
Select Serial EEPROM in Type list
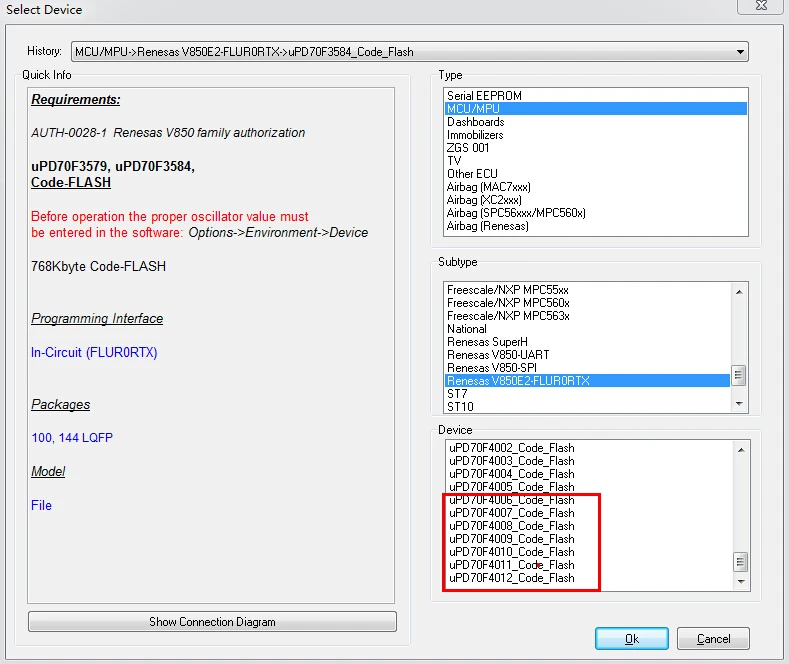tap(595, 96)
